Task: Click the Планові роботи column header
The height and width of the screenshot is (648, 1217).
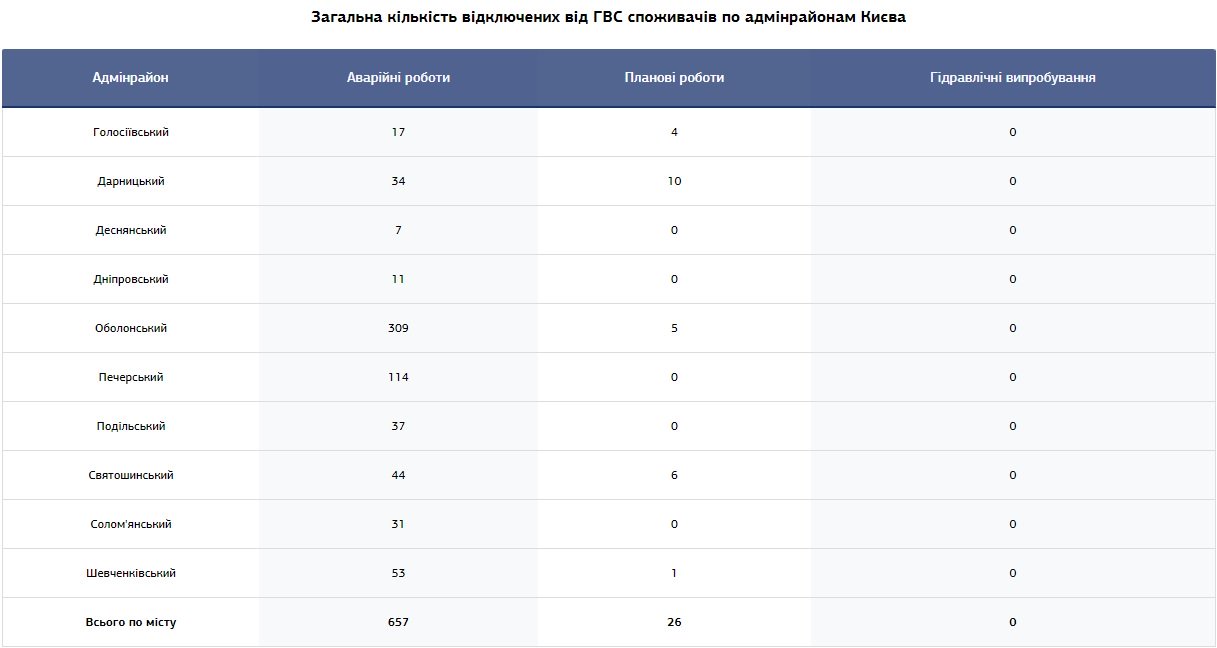Action: [674, 78]
